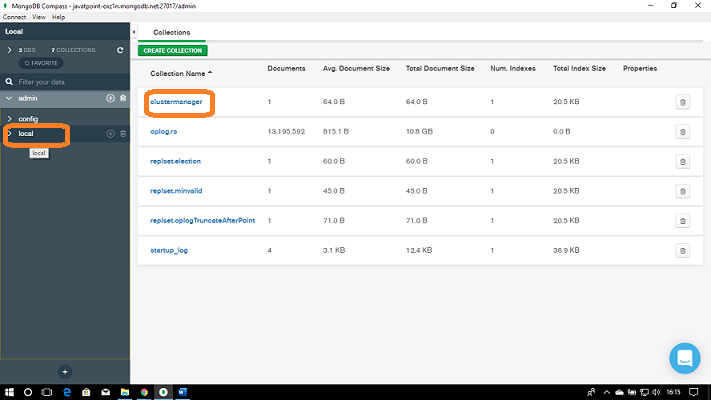Refresh the databases list in sidebar
Screen dimensions: 711x400
coord(120,50)
